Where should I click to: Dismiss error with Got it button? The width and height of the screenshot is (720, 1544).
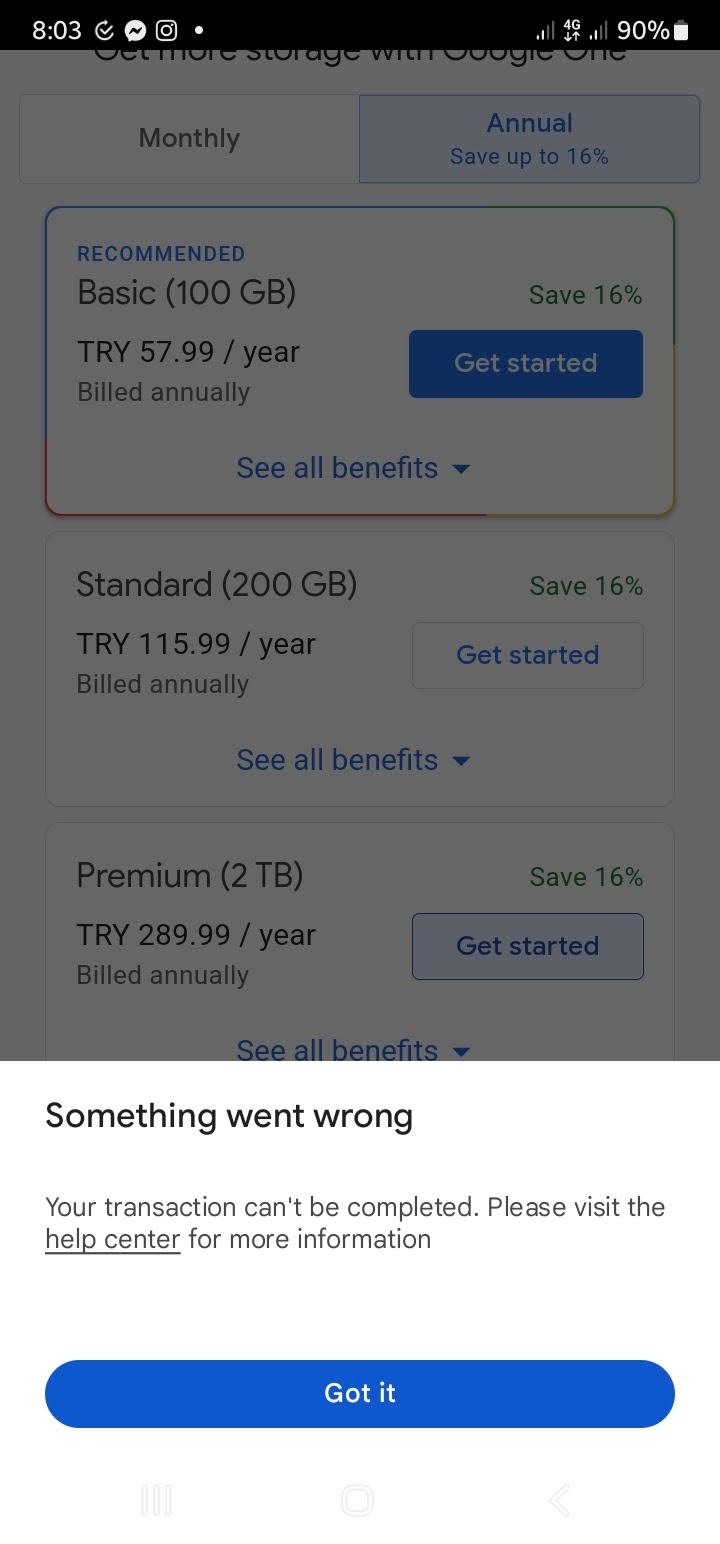pyautogui.click(x=360, y=1393)
